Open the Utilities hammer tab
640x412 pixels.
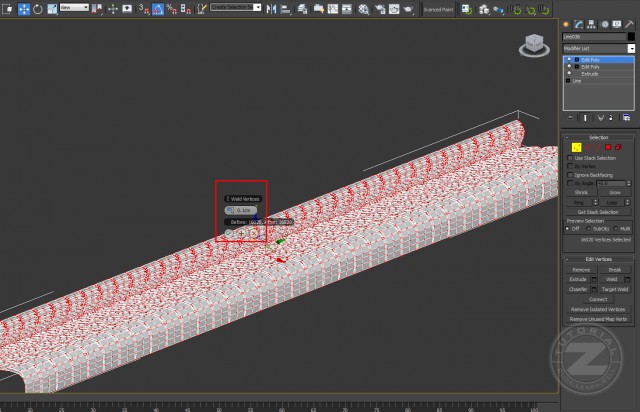click(x=629, y=24)
